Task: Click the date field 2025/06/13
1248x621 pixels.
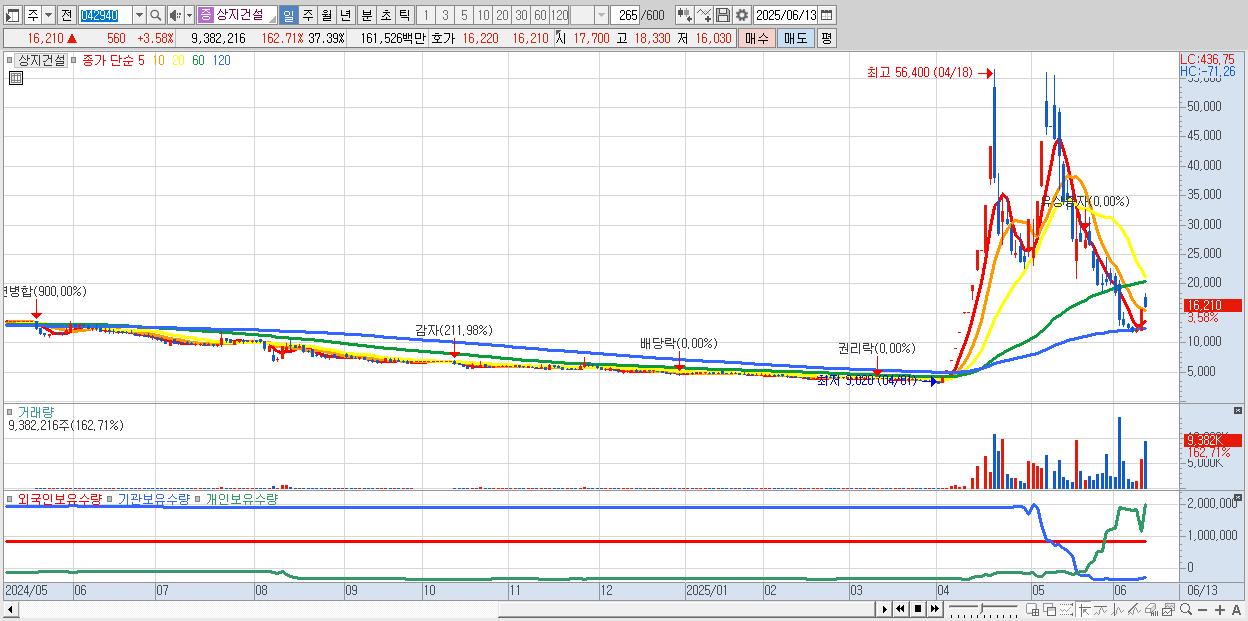Action: (786, 15)
